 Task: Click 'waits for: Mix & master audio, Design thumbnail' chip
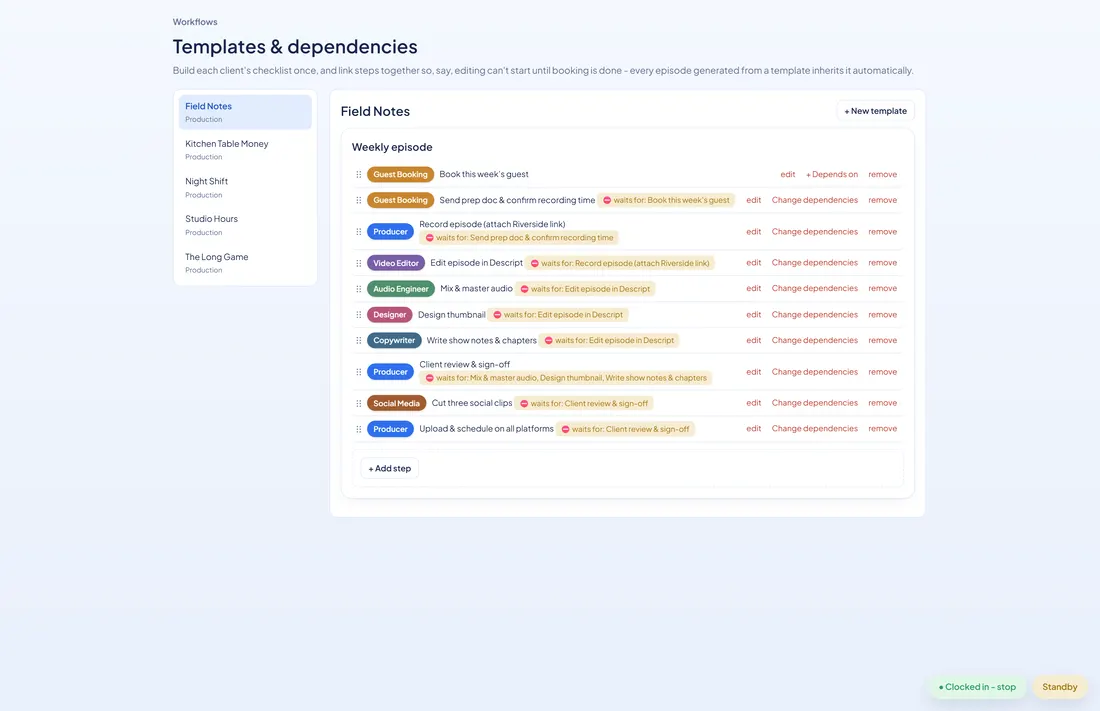pyautogui.click(x=565, y=378)
